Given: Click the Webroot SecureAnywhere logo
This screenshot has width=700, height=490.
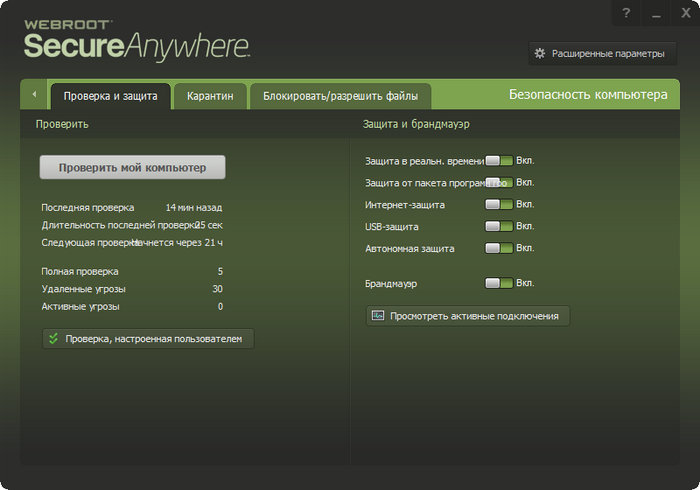Looking at the screenshot, I should coord(137,40).
